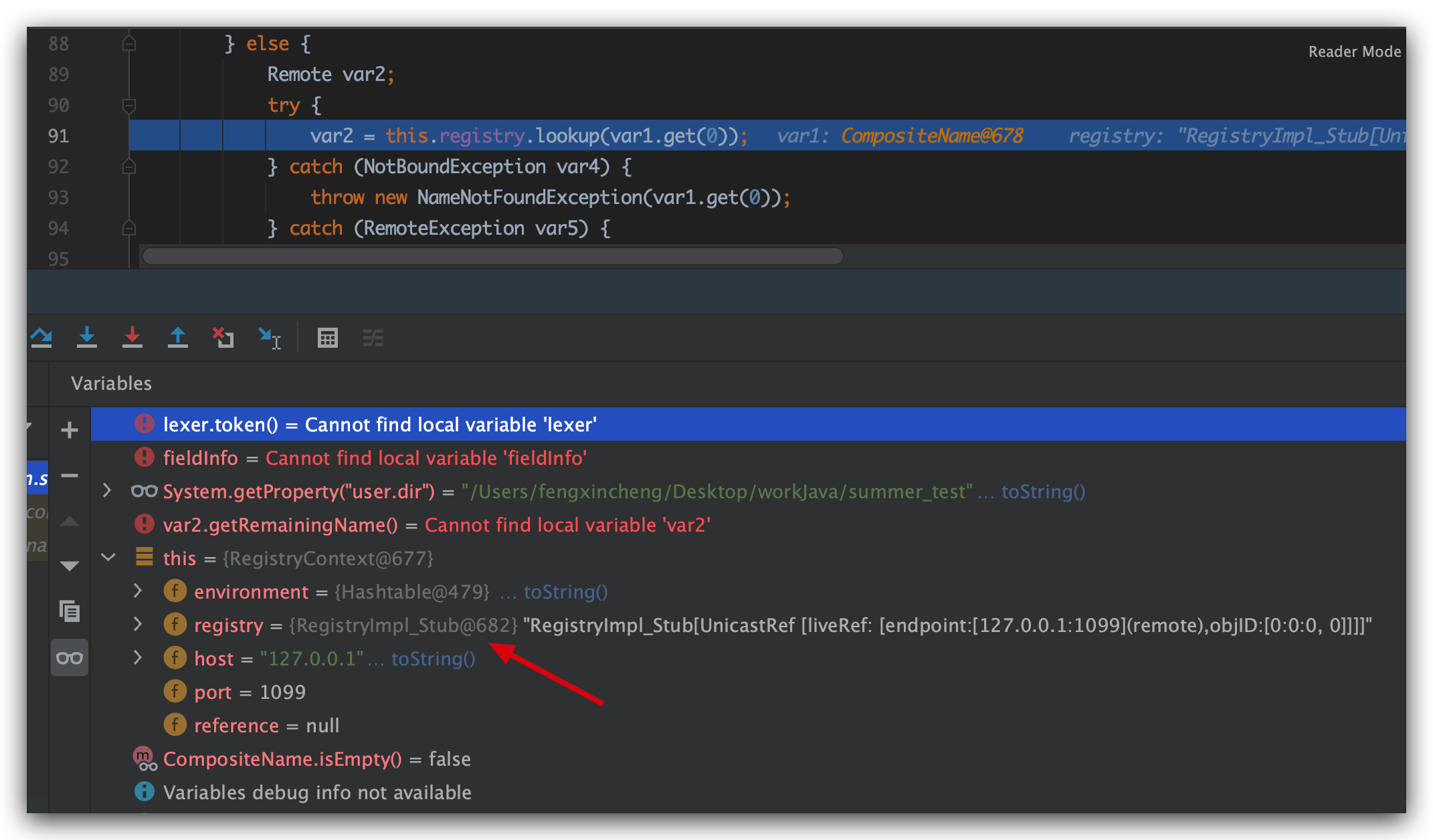Toggle the show watches glasses button

click(70, 658)
